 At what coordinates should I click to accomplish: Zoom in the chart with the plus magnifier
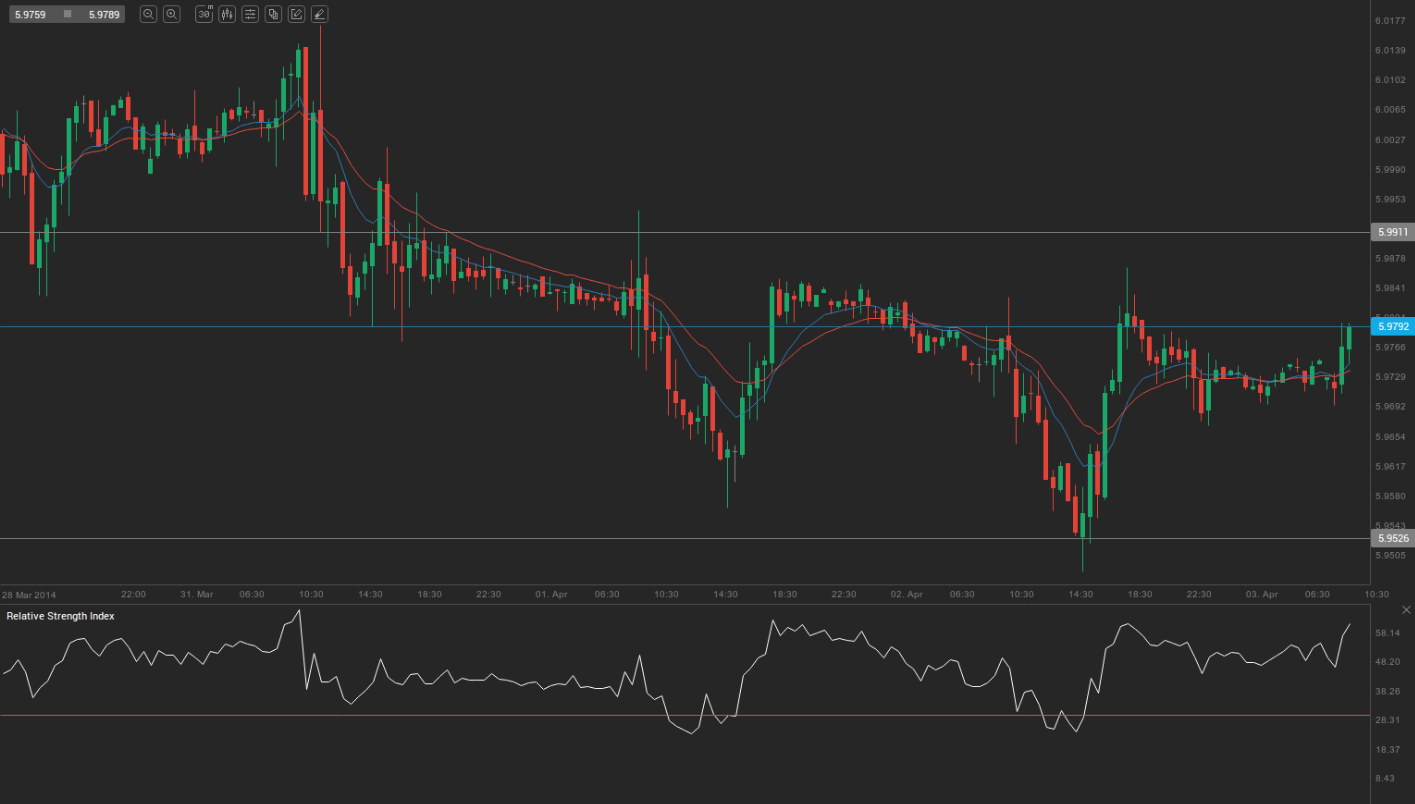(x=172, y=14)
